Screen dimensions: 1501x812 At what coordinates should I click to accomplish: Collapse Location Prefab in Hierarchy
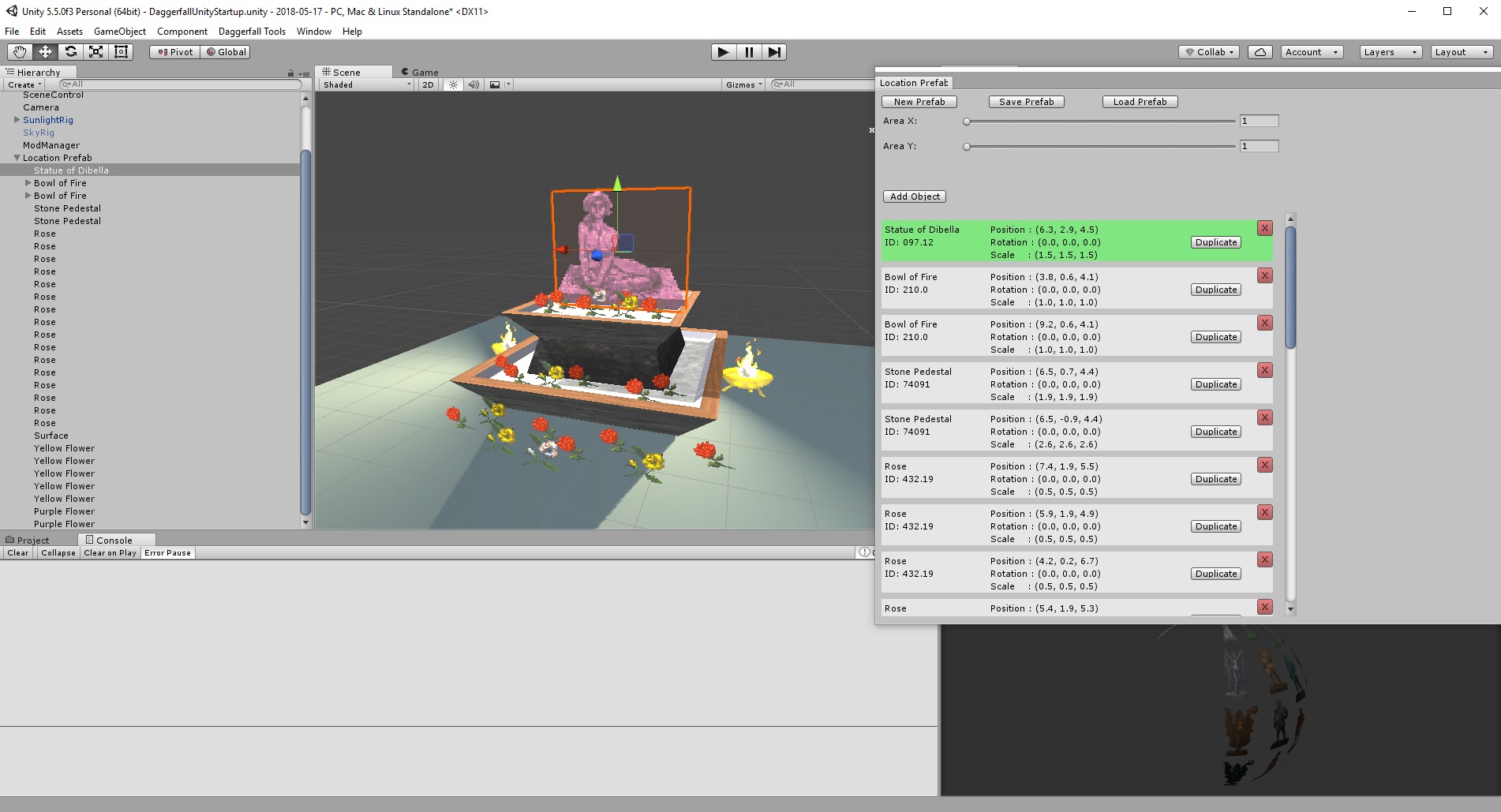tap(17, 158)
